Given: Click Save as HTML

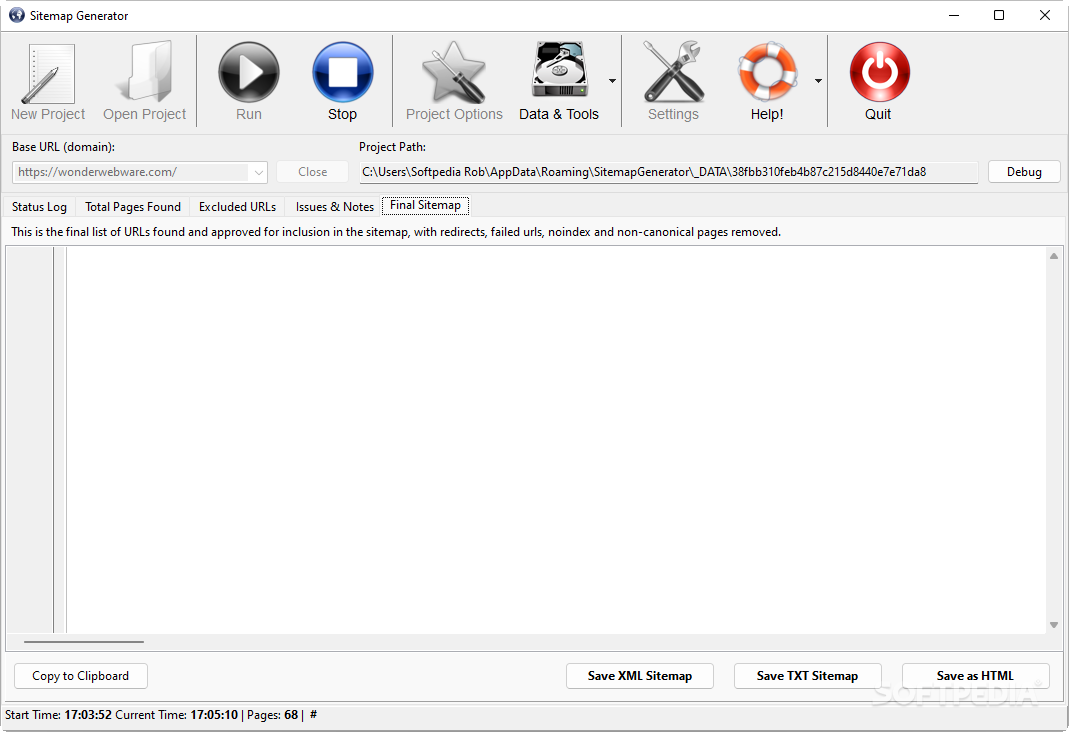Looking at the screenshot, I should point(975,675).
